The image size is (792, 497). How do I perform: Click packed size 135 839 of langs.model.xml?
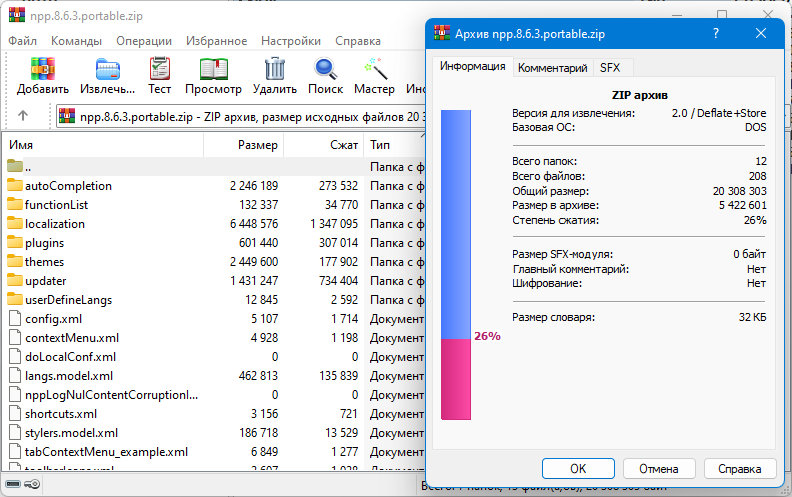(x=338, y=376)
